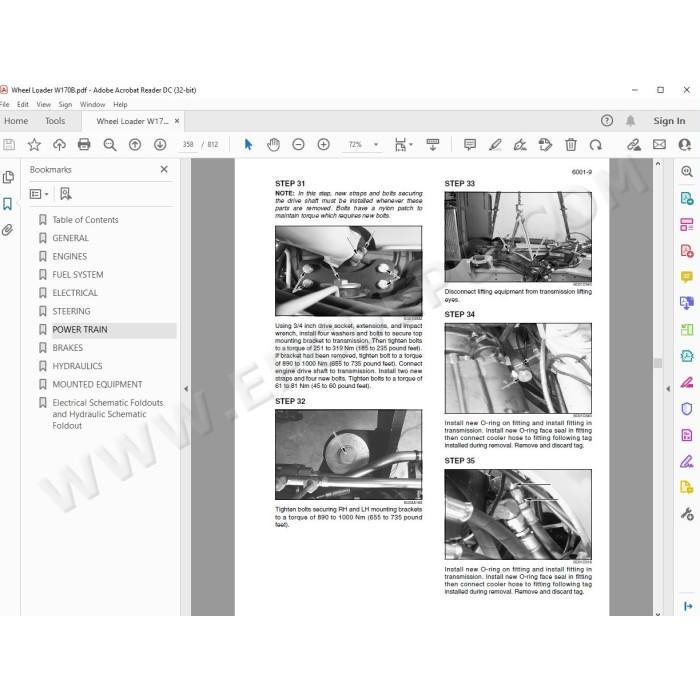Jump to the FUEL SYSTEM bookmark
The image size is (700, 700).
tap(78, 275)
